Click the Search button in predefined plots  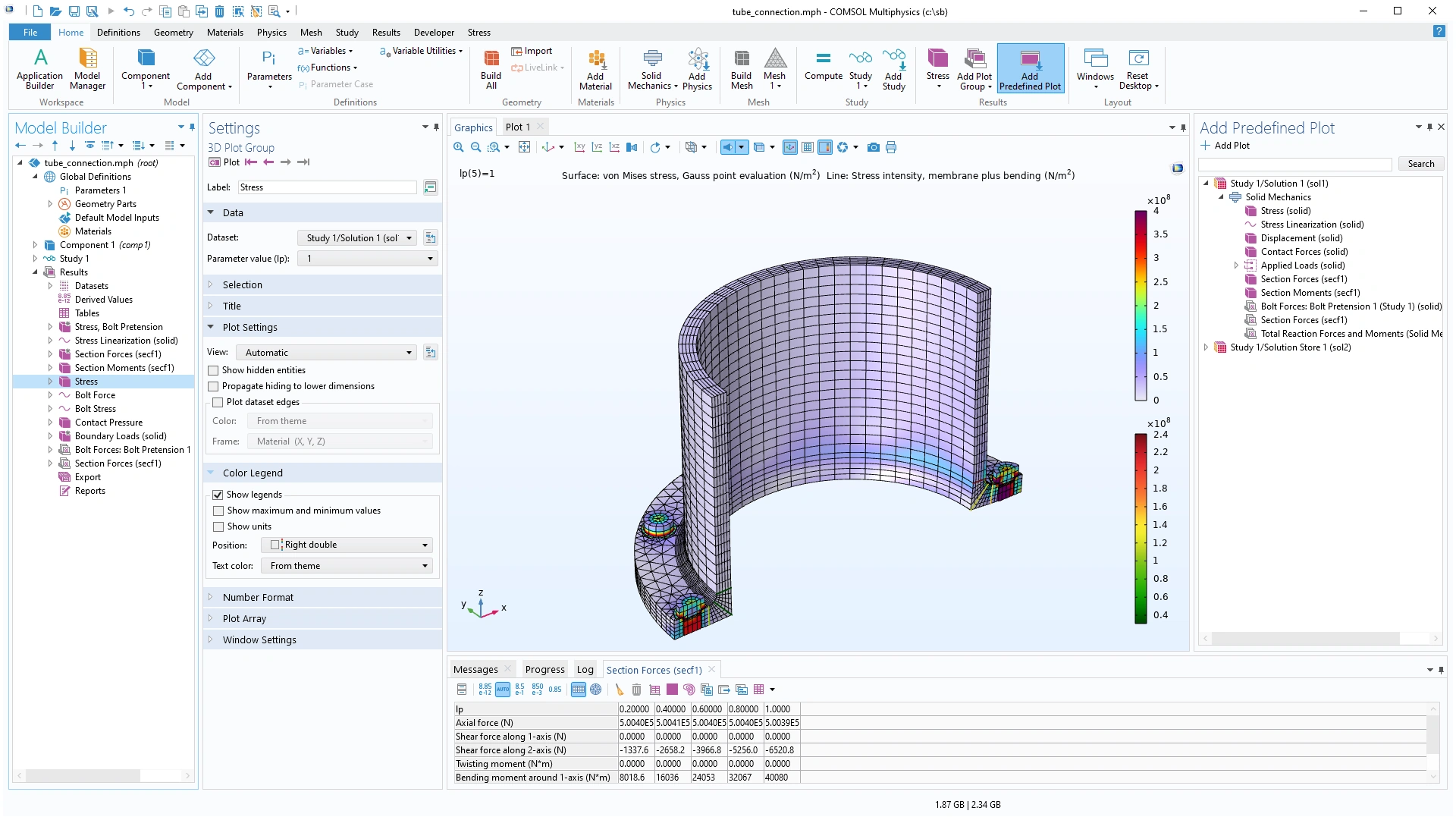[x=1420, y=164]
